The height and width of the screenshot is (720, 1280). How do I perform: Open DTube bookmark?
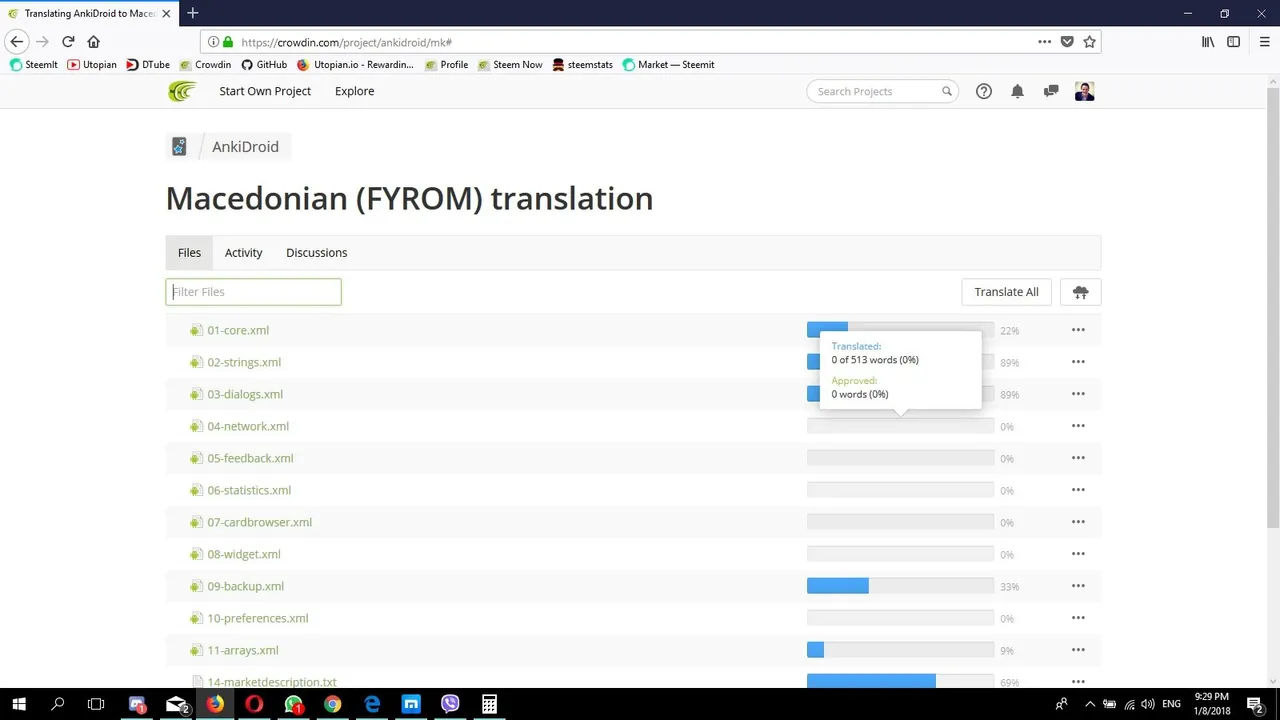[148, 65]
